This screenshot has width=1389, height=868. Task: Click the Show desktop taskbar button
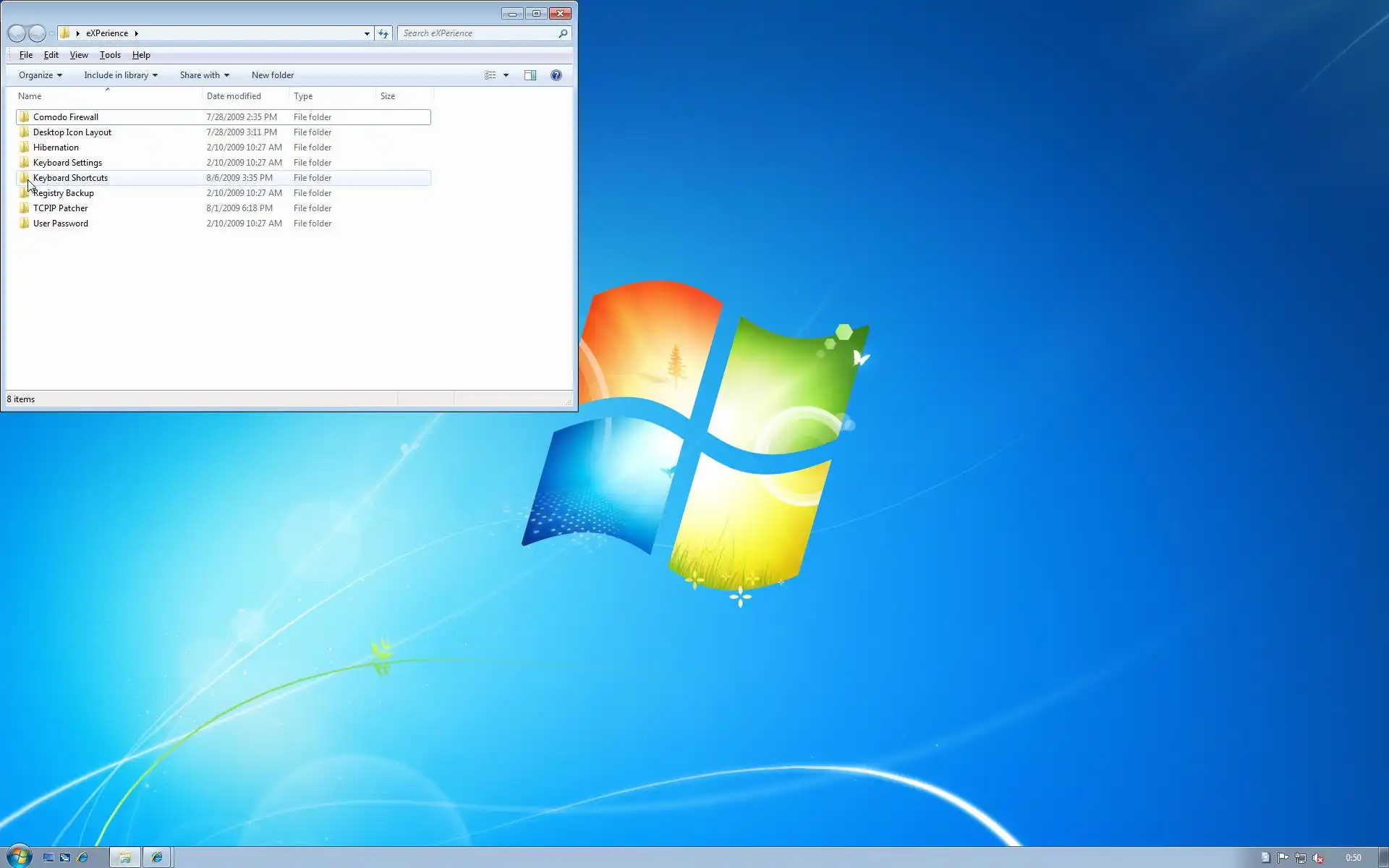tap(1383, 858)
